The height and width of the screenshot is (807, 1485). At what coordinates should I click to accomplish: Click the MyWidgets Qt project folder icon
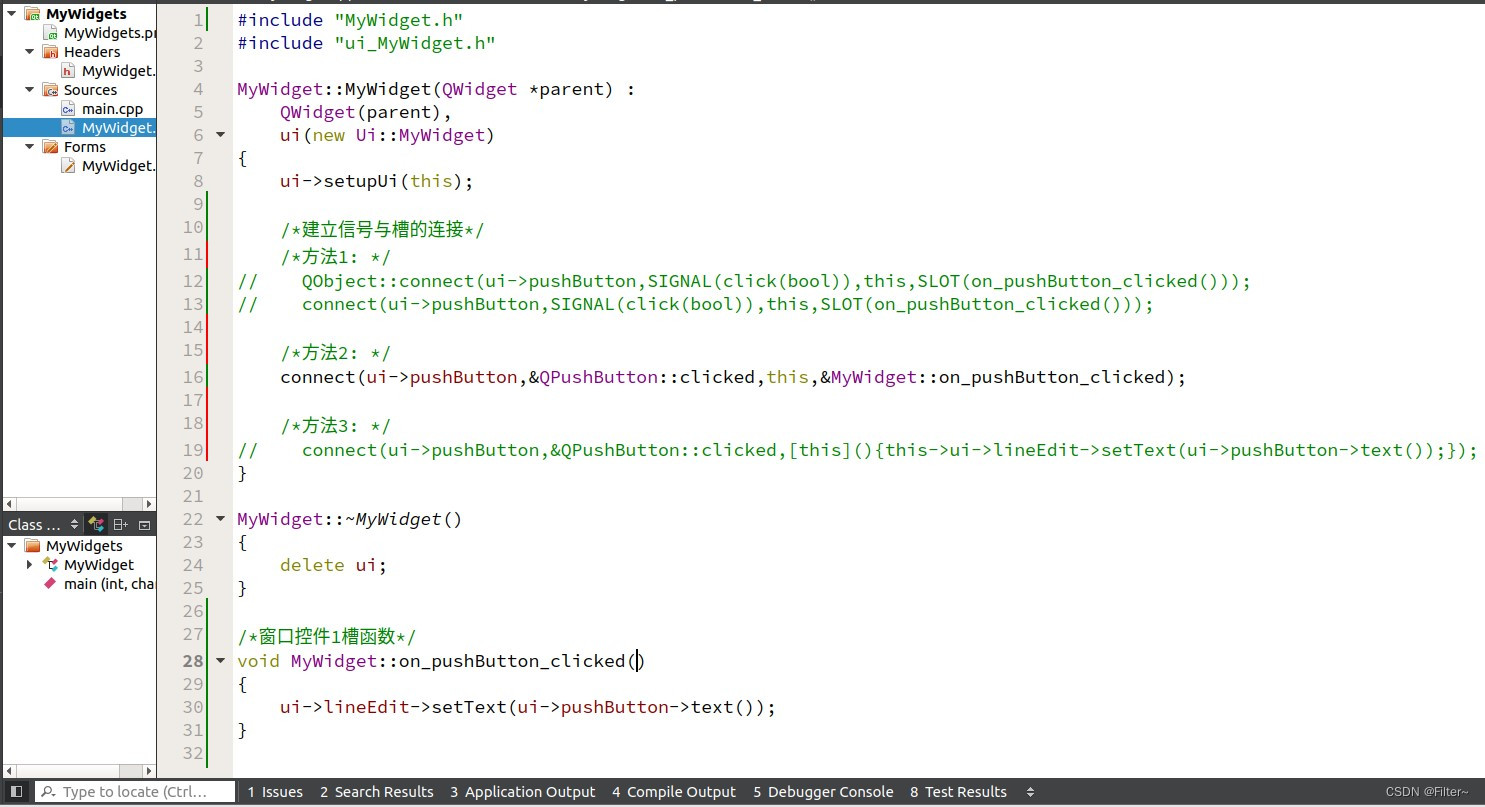[32, 14]
